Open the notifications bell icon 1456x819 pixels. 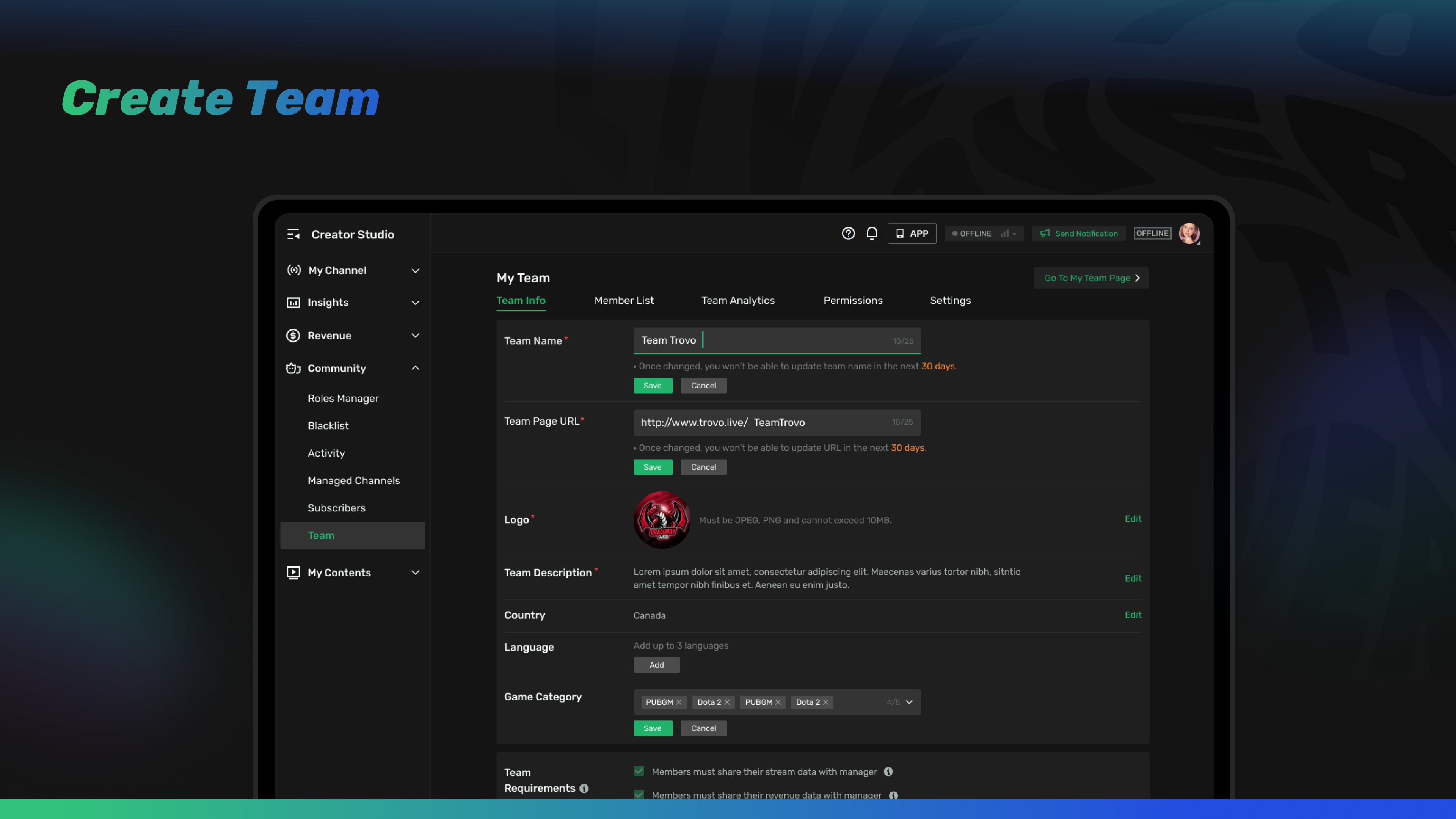click(x=872, y=234)
